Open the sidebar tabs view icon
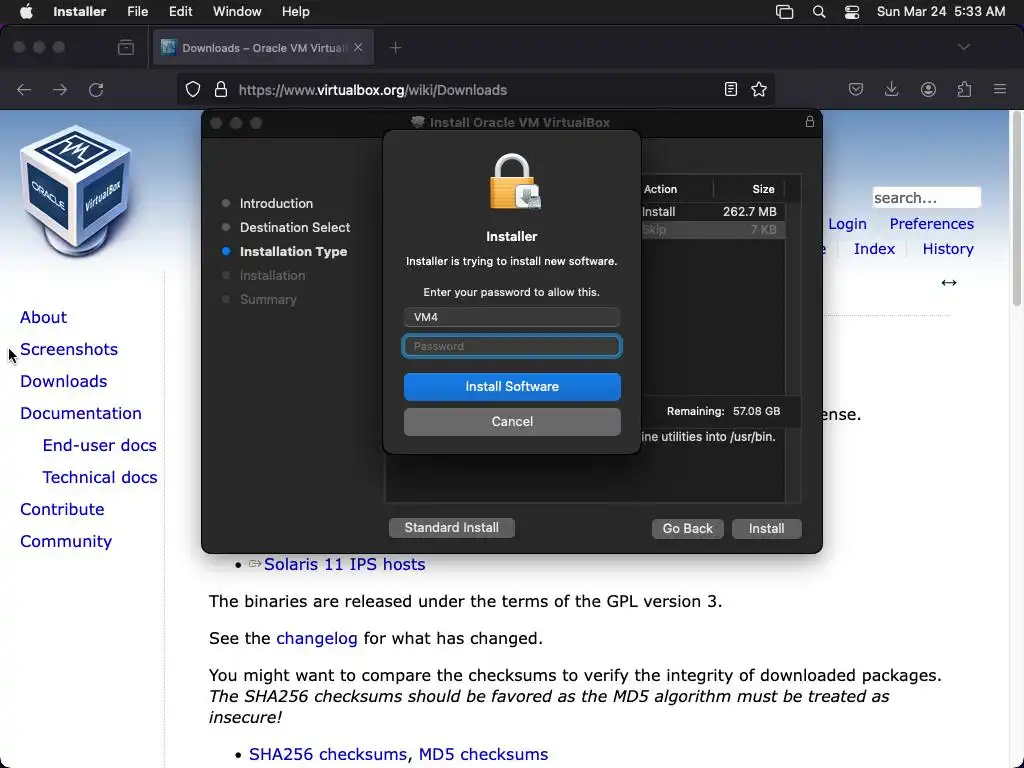The height and width of the screenshot is (768, 1024). tap(126, 48)
